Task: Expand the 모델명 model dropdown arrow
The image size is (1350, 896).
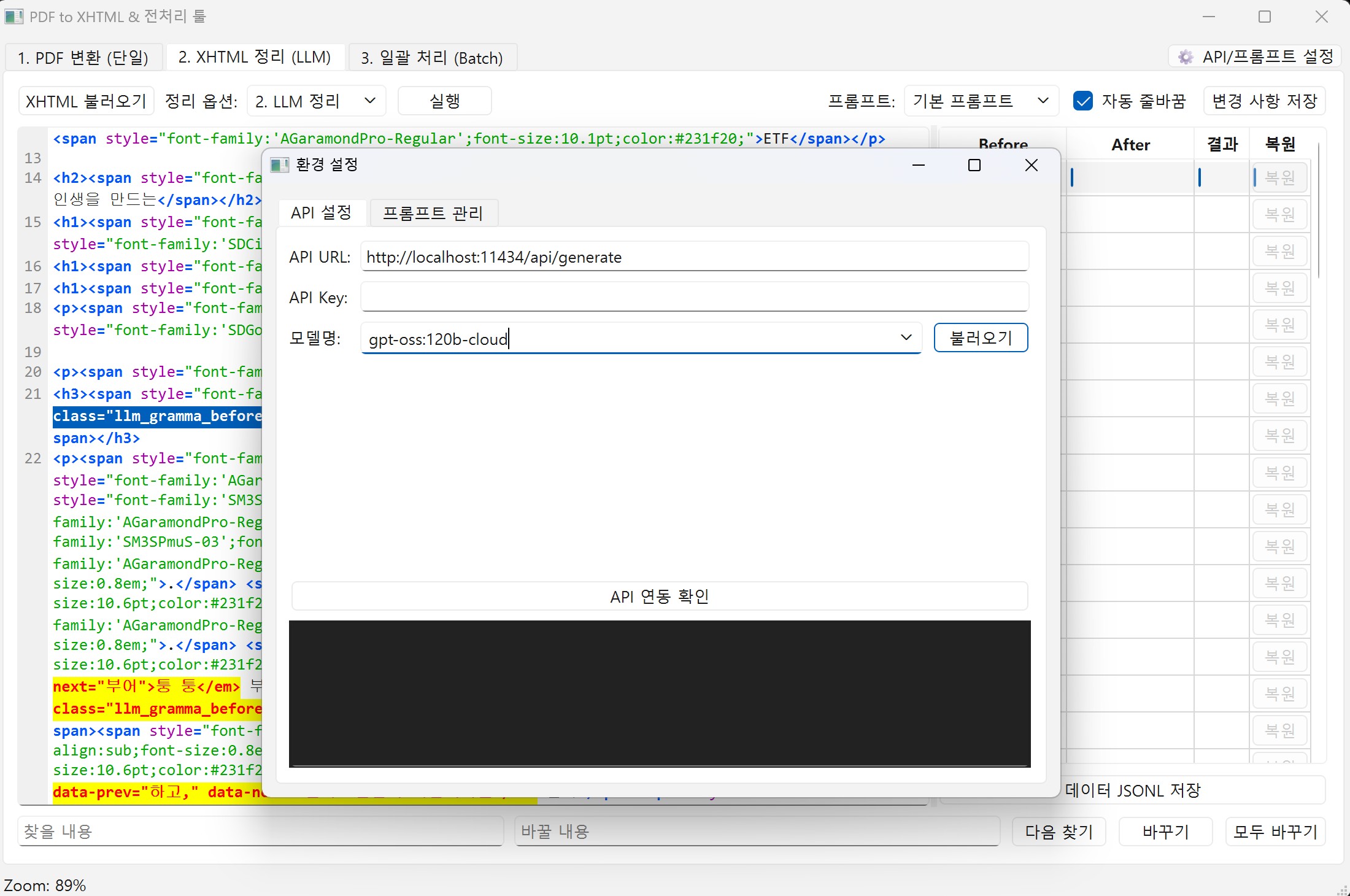Action: 906,338
